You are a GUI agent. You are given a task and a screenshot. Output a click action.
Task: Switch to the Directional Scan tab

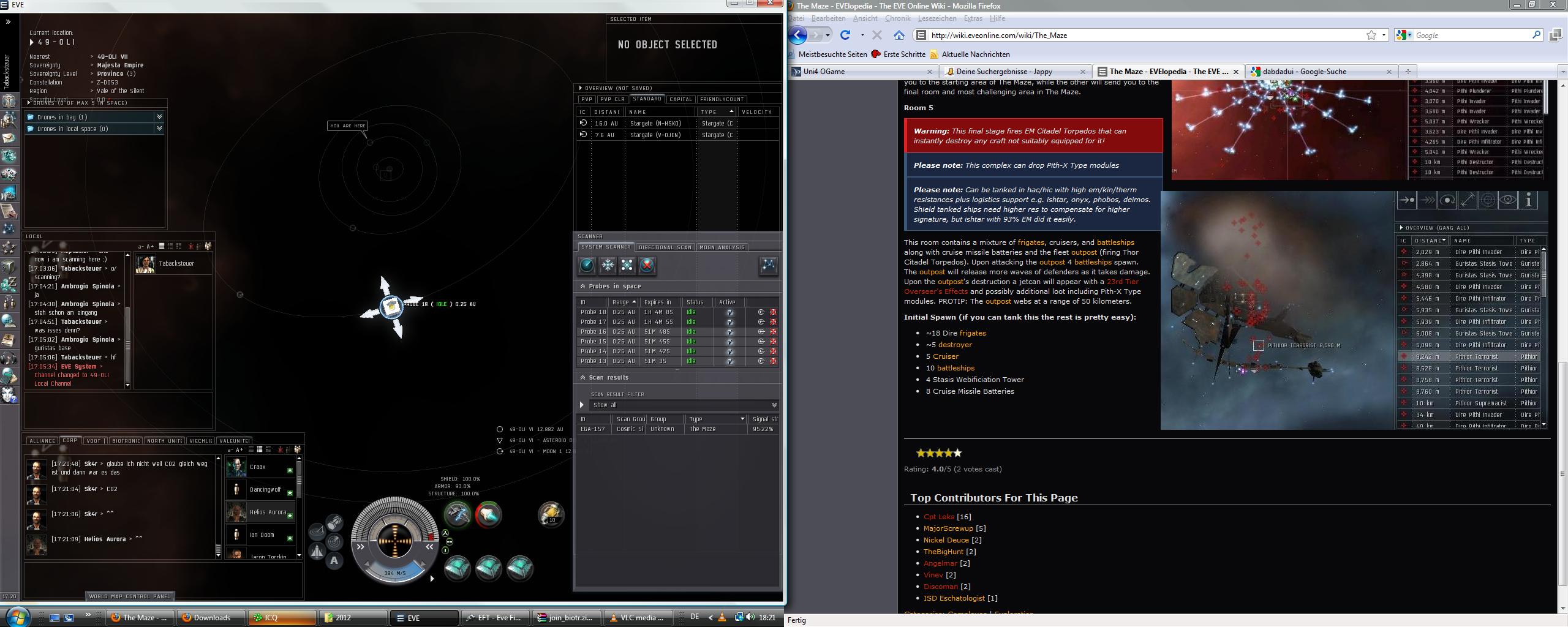click(x=665, y=247)
